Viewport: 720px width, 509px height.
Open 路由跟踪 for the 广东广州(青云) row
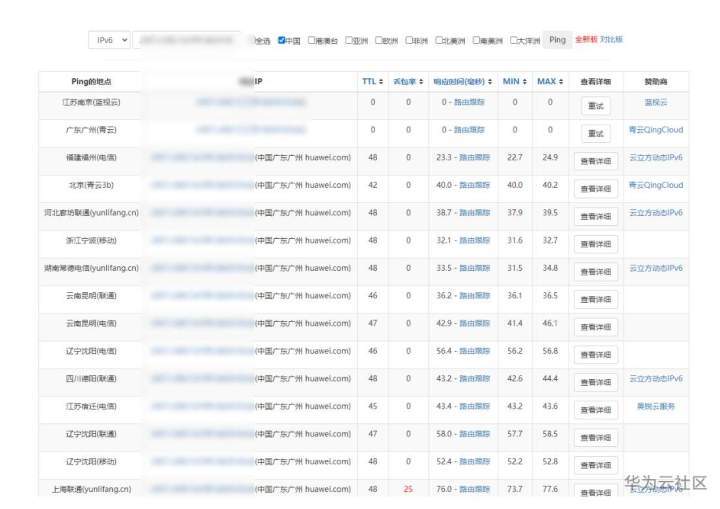(x=469, y=130)
